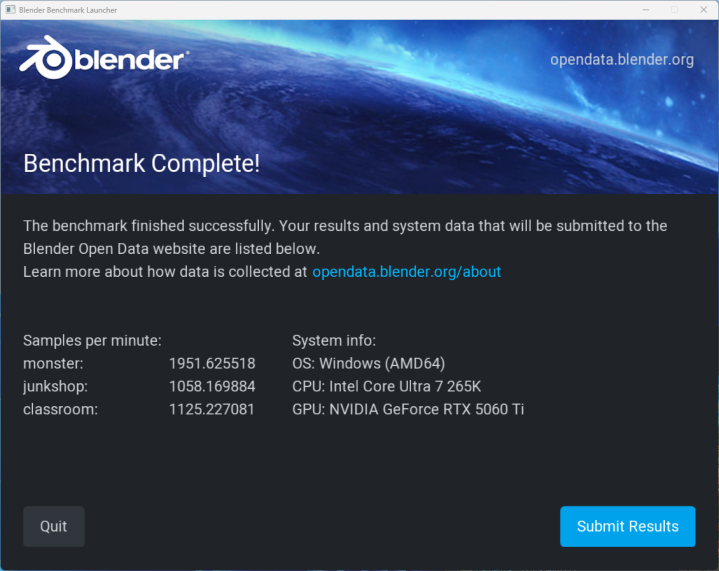The width and height of the screenshot is (719, 571).
Task: Open the opendata.blender.org/about link
Action: (406, 272)
